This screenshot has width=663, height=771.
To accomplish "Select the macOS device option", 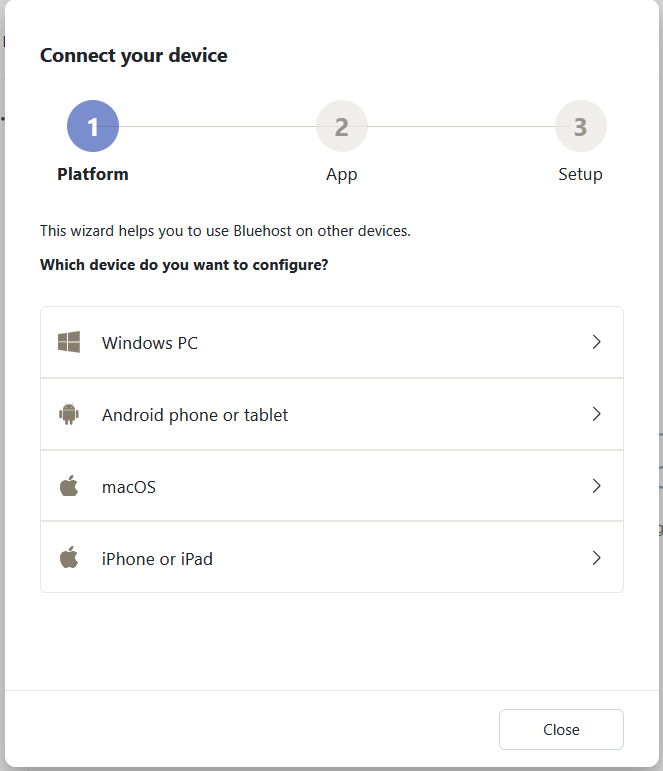I will (x=129, y=487).
